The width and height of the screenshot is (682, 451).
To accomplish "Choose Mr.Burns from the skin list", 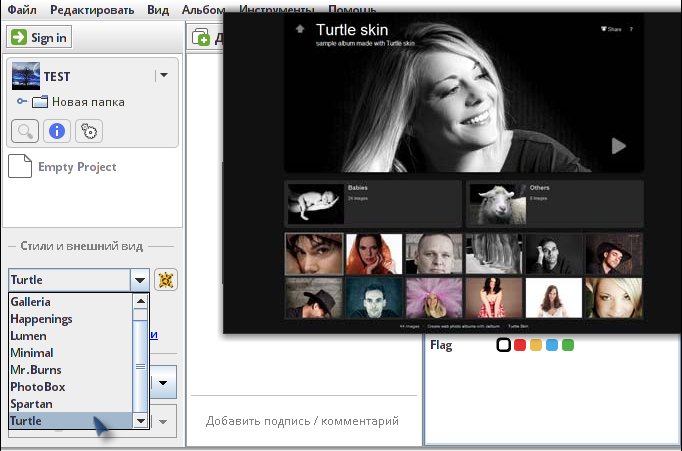I will click(70, 370).
